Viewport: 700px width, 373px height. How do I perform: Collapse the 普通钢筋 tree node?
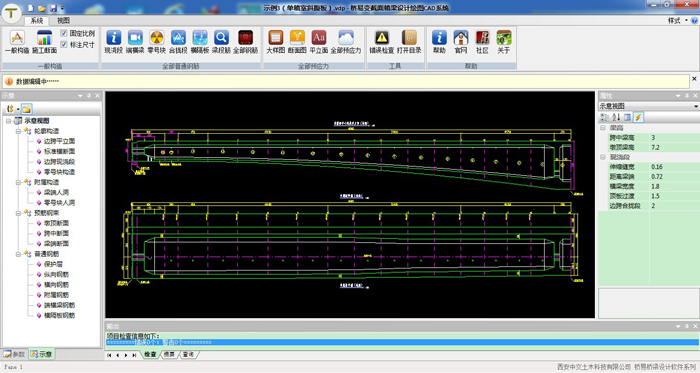click(x=18, y=254)
